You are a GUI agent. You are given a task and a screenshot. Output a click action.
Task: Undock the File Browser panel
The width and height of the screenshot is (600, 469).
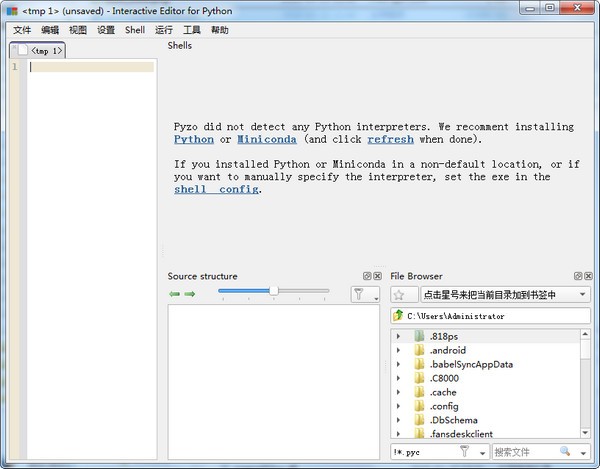pos(579,276)
